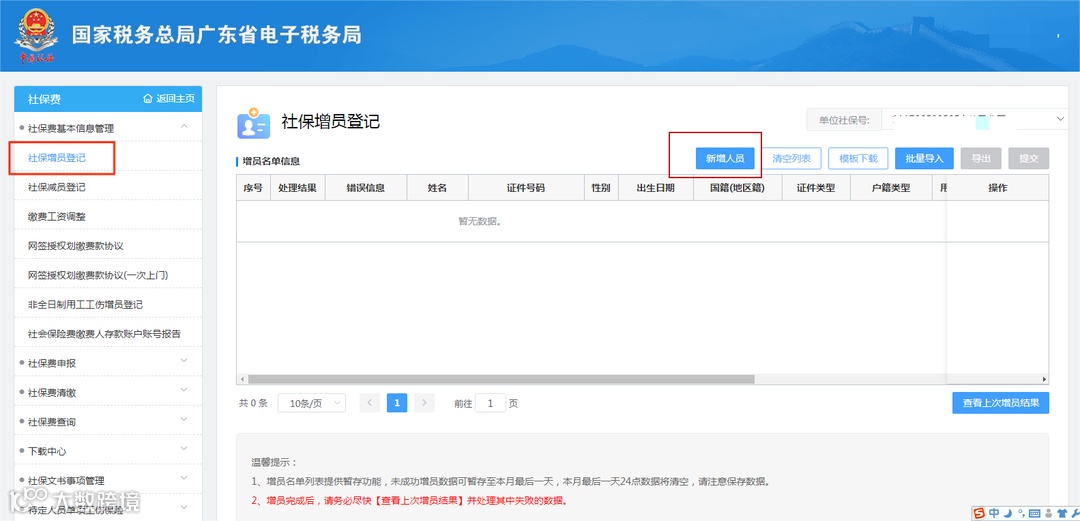Click the 查看上次增员结果 button

coord(1000,403)
